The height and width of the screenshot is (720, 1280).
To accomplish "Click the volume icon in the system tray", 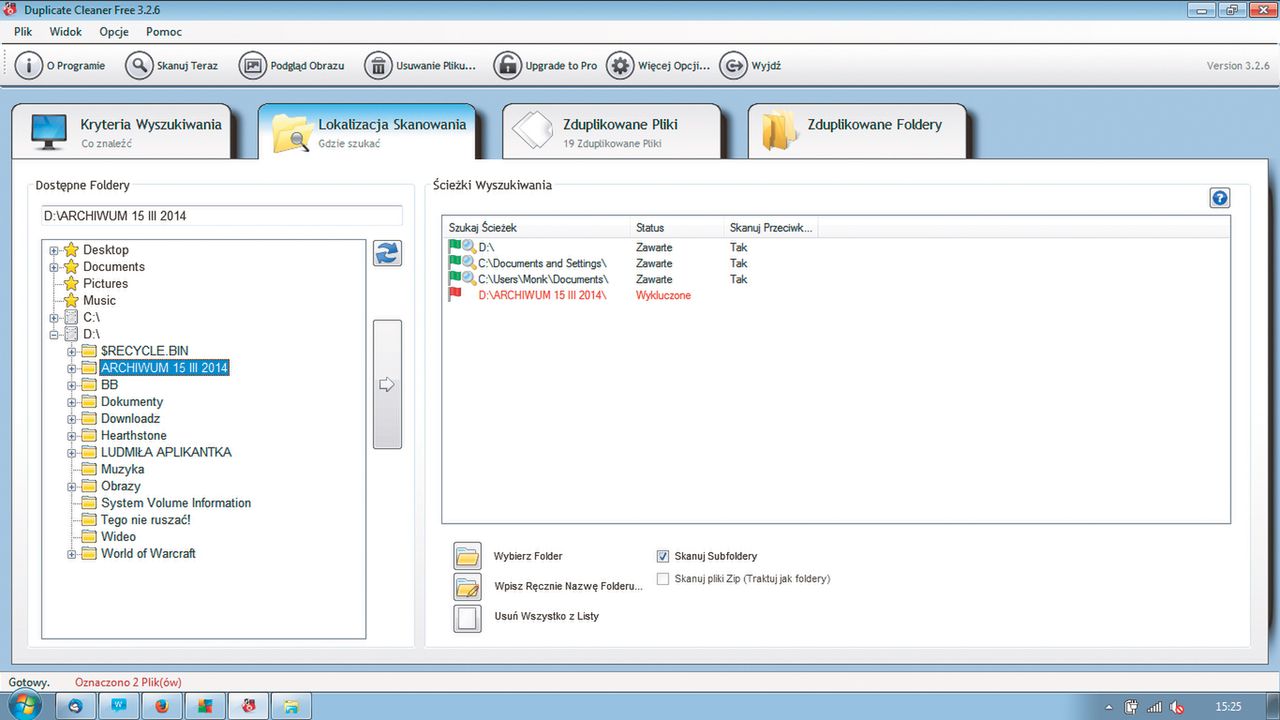I will coord(1178,707).
